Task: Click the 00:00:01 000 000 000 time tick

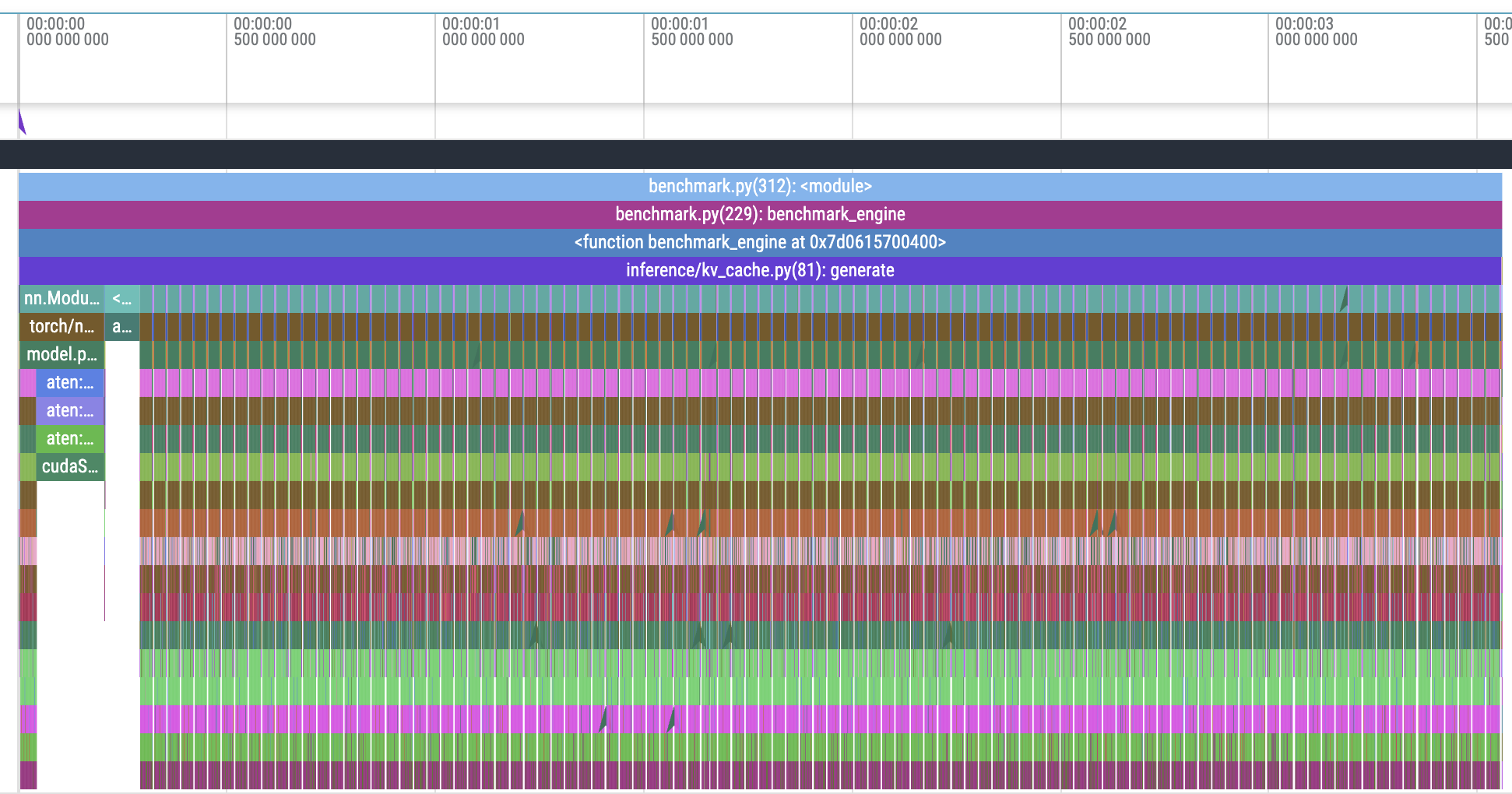Action: 483,32
